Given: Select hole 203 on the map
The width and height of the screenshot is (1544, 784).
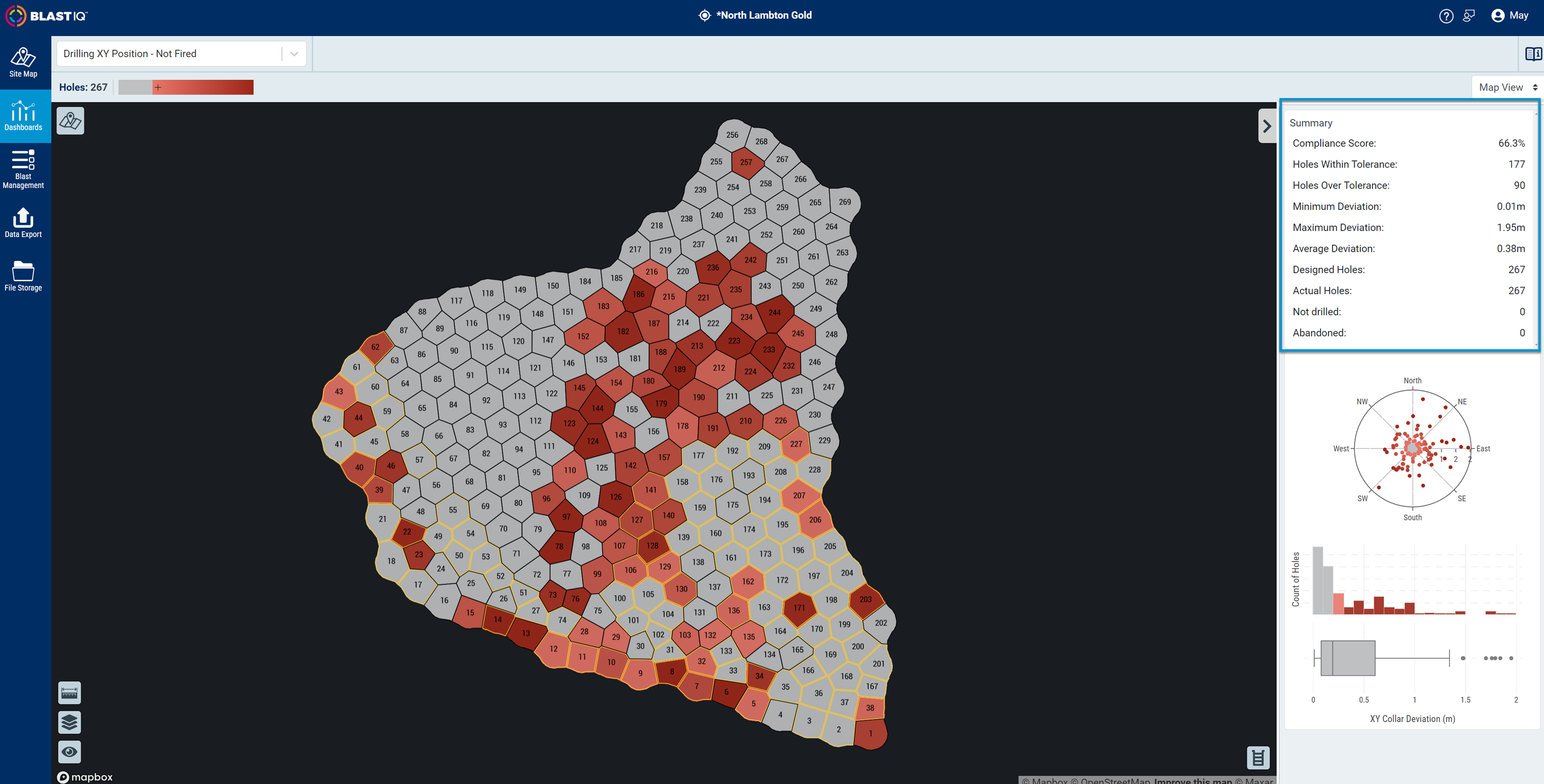Looking at the screenshot, I should [866, 599].
